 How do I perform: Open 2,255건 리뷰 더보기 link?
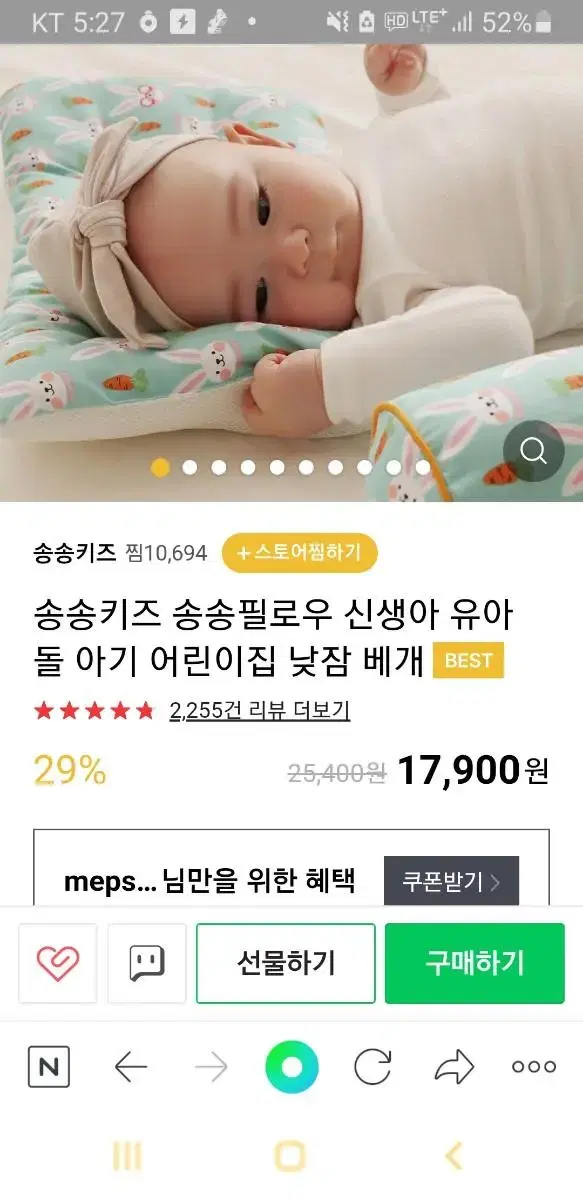tap(260, 711)
